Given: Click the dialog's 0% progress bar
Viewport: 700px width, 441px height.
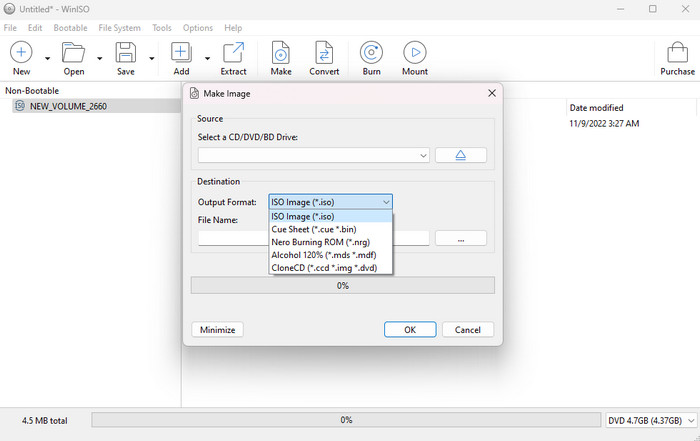Looking at the screenshot, I should pos(342,285).
